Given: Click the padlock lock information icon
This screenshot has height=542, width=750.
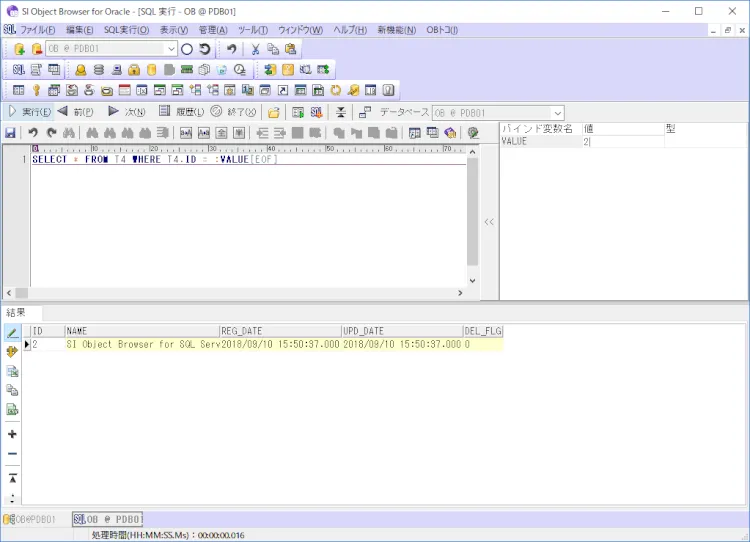Looking at the screenshot, I should pyautogui.click(x=134, y=70).
